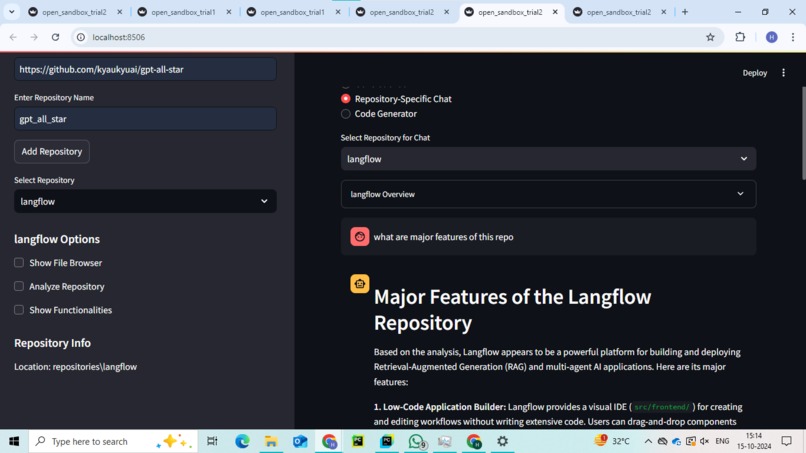This screenshot has width=806, height=453.
Task: Tick the Analyze Repository checkbox
Action: pos(19,286)
